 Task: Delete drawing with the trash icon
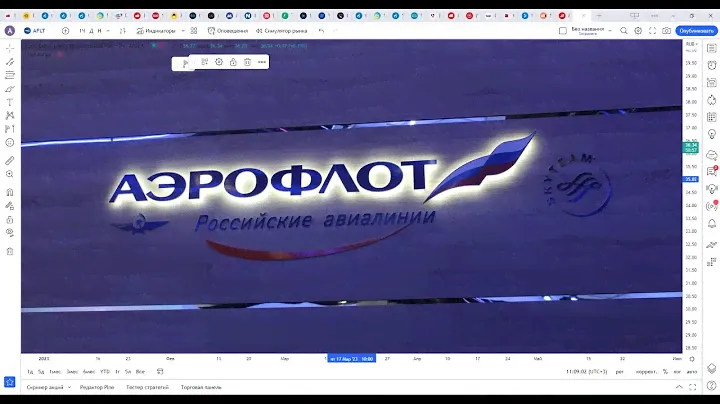[x=247, y=62]
